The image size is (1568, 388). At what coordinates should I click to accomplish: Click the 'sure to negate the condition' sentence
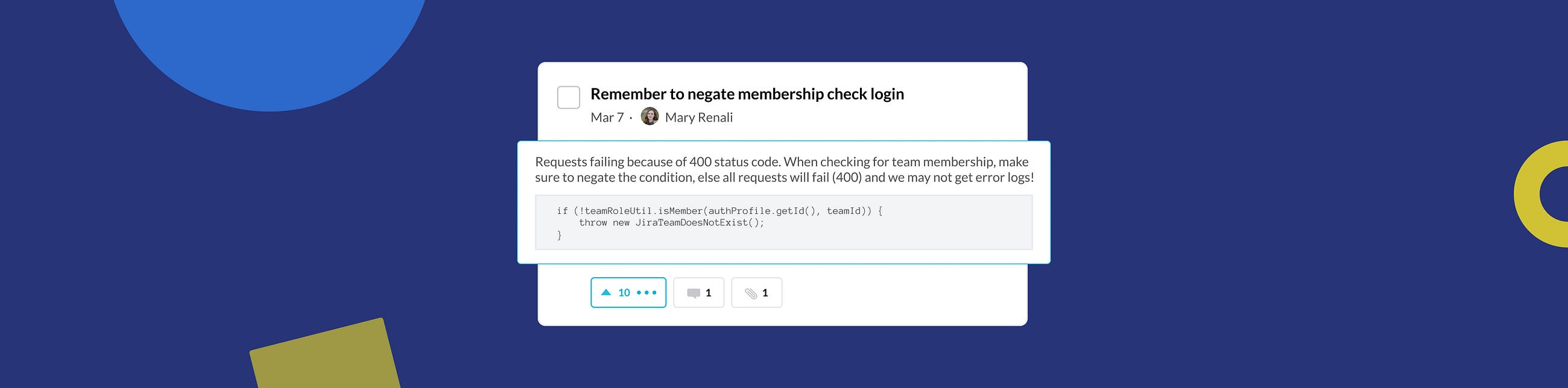(x=785, y=178)
